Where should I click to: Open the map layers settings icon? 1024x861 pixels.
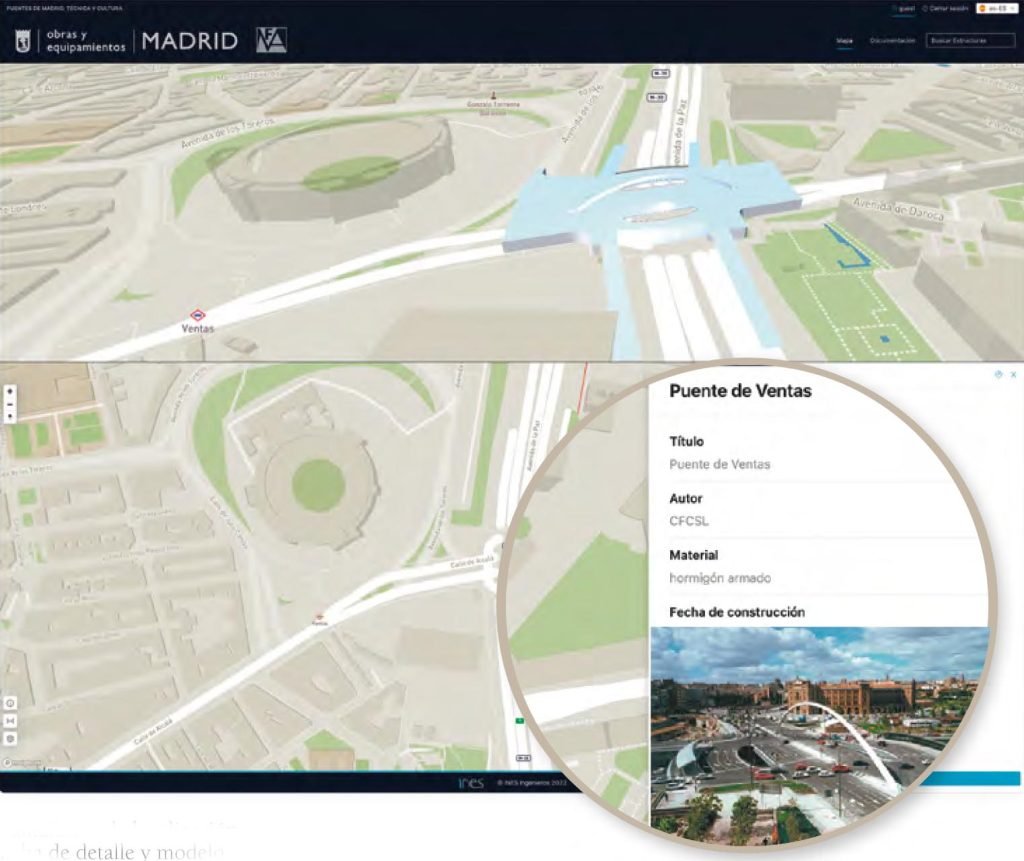pyautogui.click(x=9, y=738)
